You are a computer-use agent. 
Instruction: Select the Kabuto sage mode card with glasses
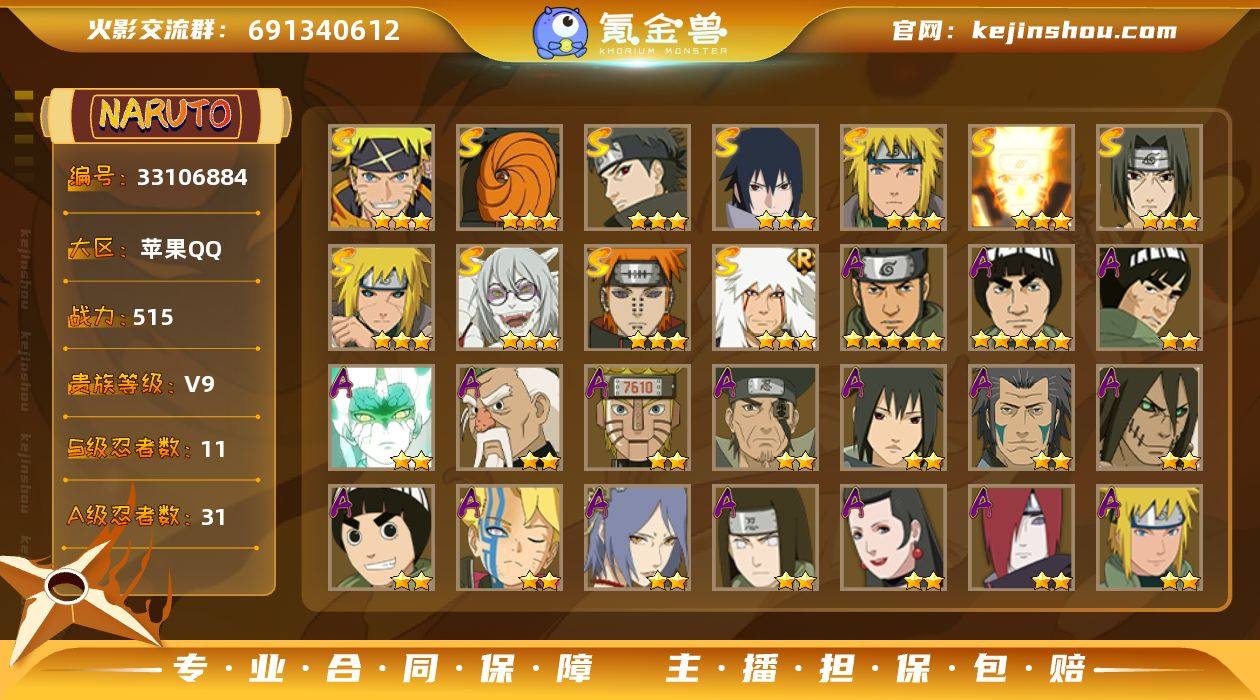pos(510,298)
